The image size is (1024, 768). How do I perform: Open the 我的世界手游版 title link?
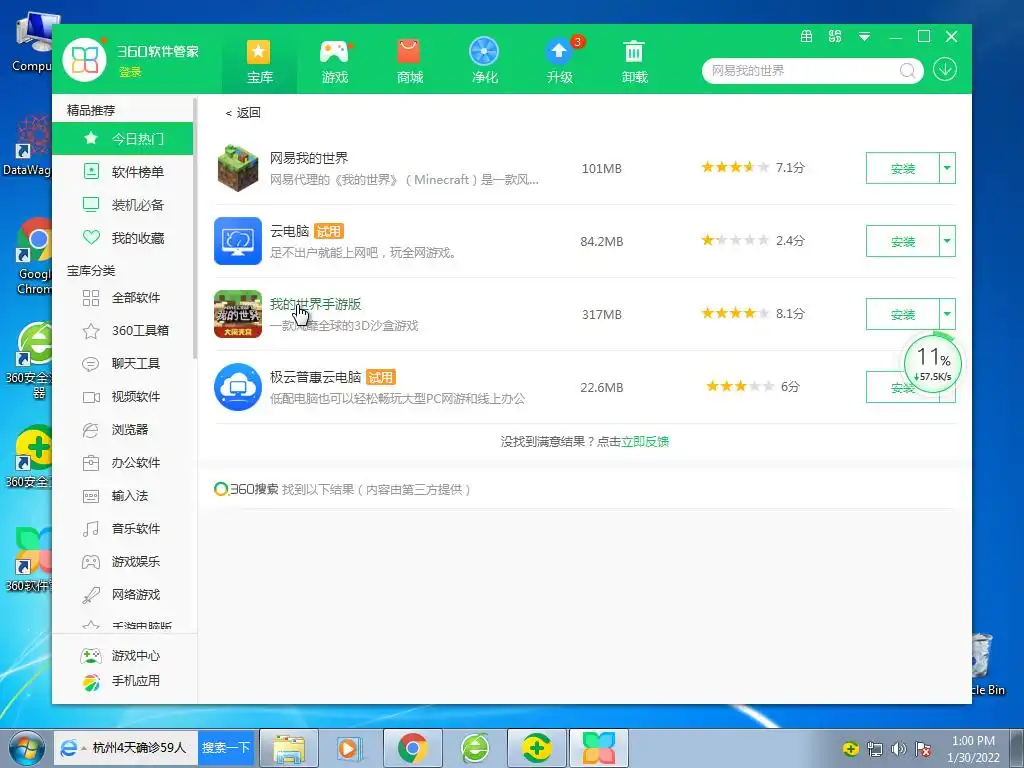[x=315, y=304]
